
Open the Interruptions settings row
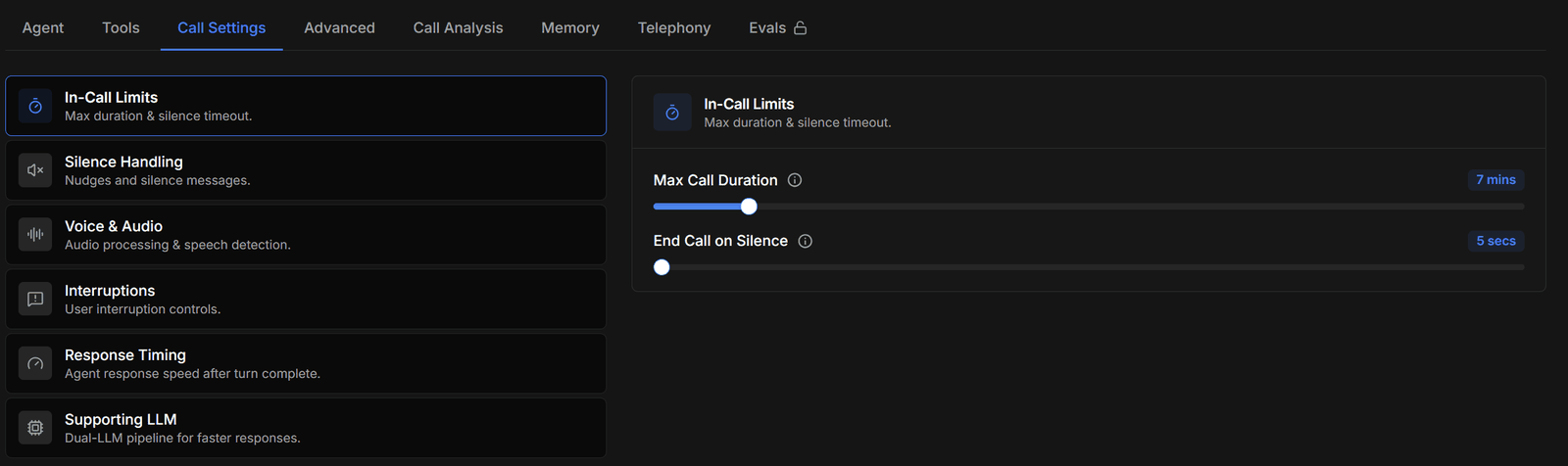(x=306, y=300)
